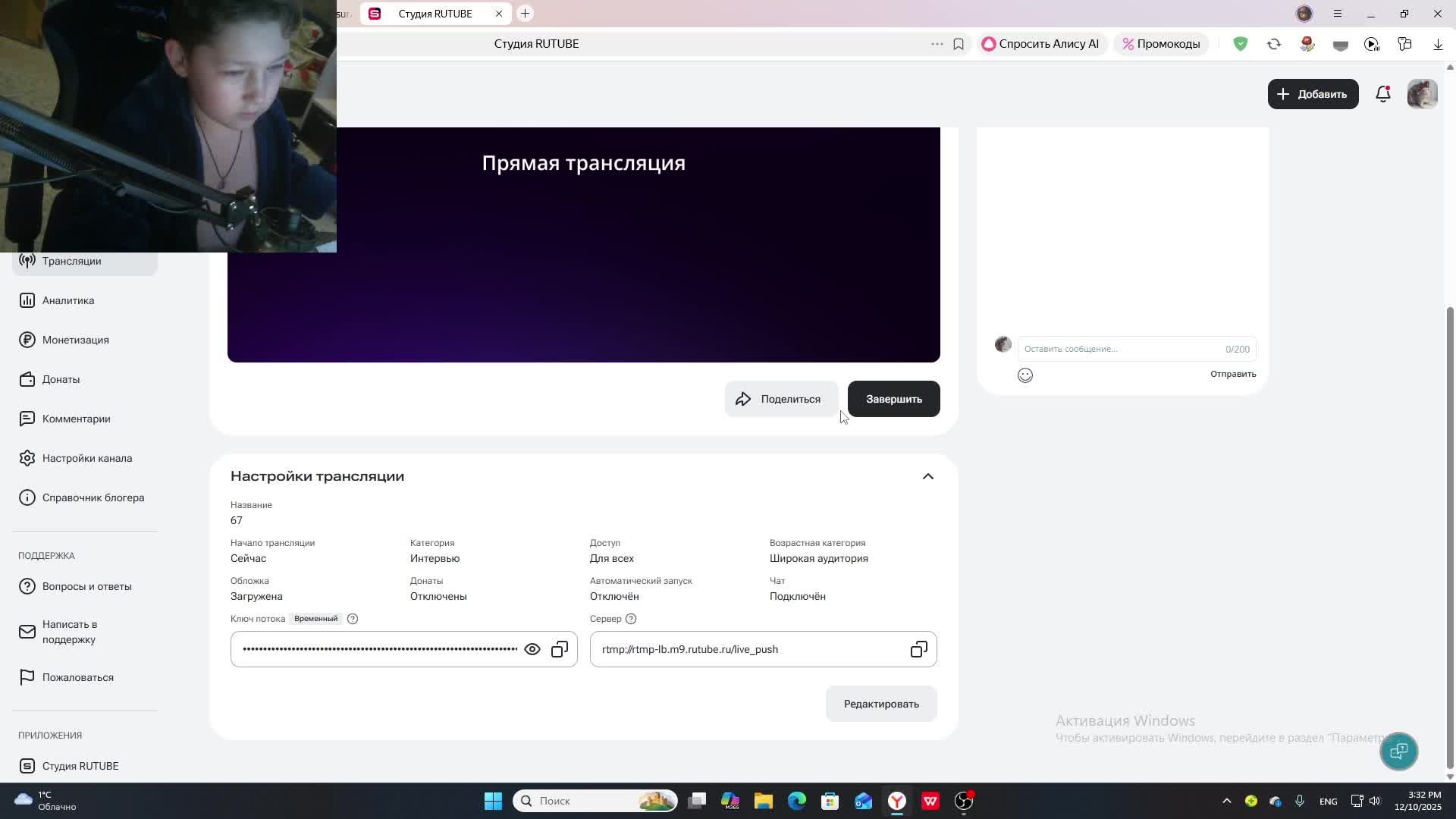Copy the stream key to the clipboard

tap(560, 650)
